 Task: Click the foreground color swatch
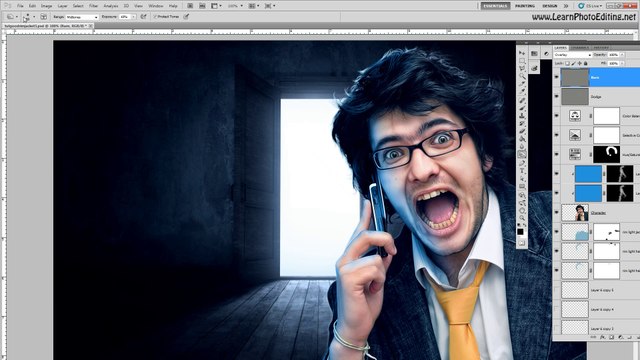[x=520, y=231]
